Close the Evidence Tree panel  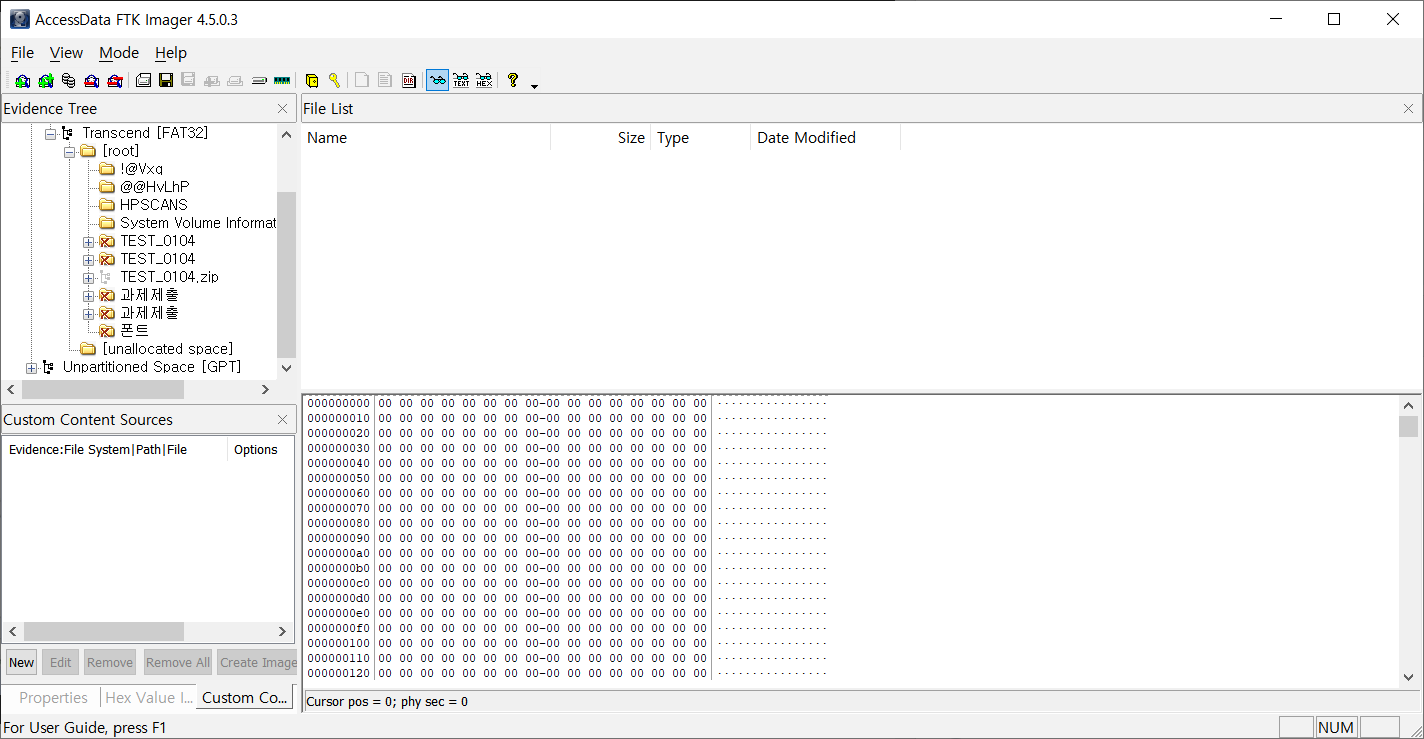(282, 109)
